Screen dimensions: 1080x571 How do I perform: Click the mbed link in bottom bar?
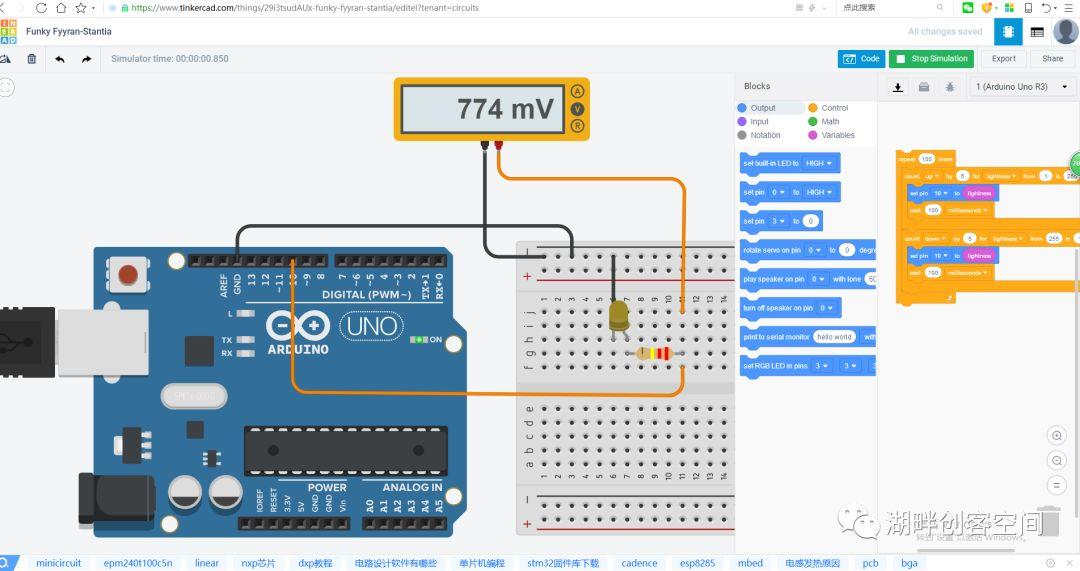750,563
